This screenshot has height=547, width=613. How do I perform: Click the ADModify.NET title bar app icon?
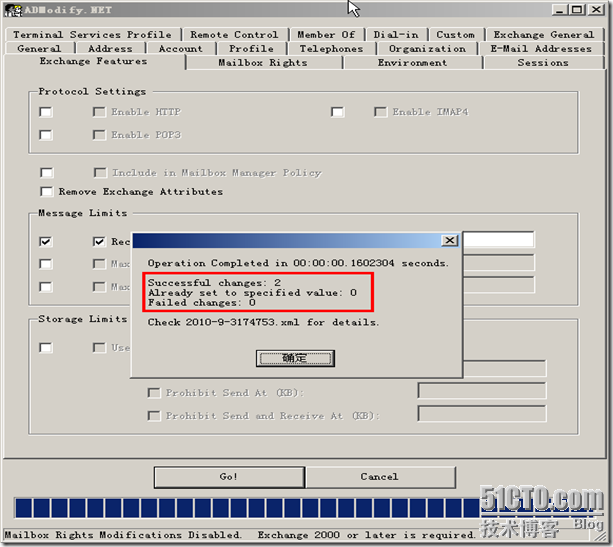click(13, 10)
